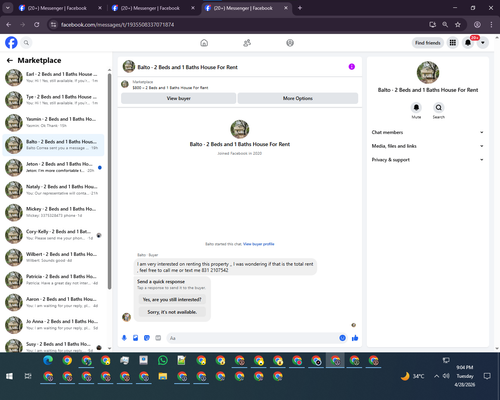The image size is (500, 400).
Task: Follow the View buyer profile link
Action: (259, 244)
